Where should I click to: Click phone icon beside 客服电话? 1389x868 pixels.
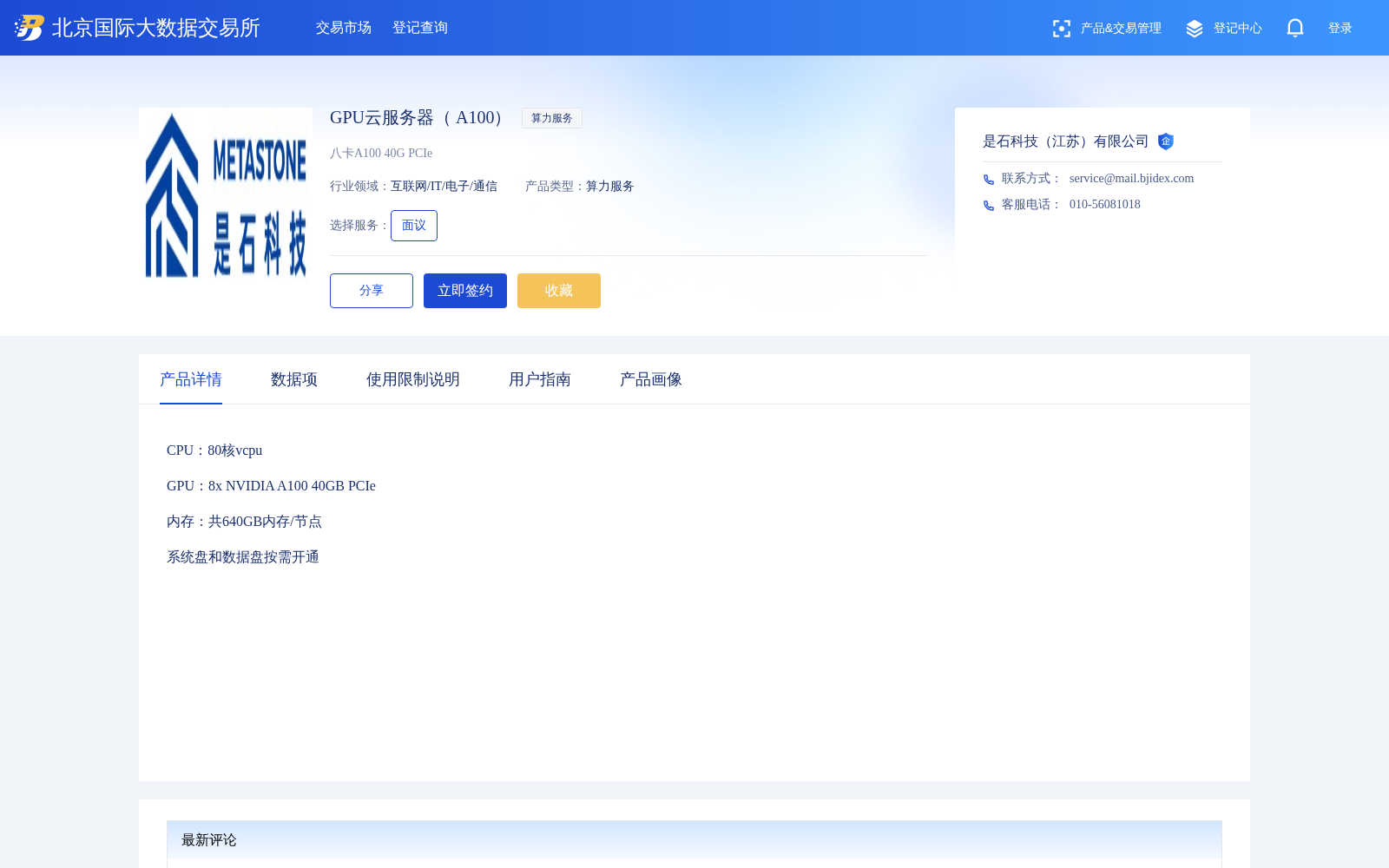[989, 206]
